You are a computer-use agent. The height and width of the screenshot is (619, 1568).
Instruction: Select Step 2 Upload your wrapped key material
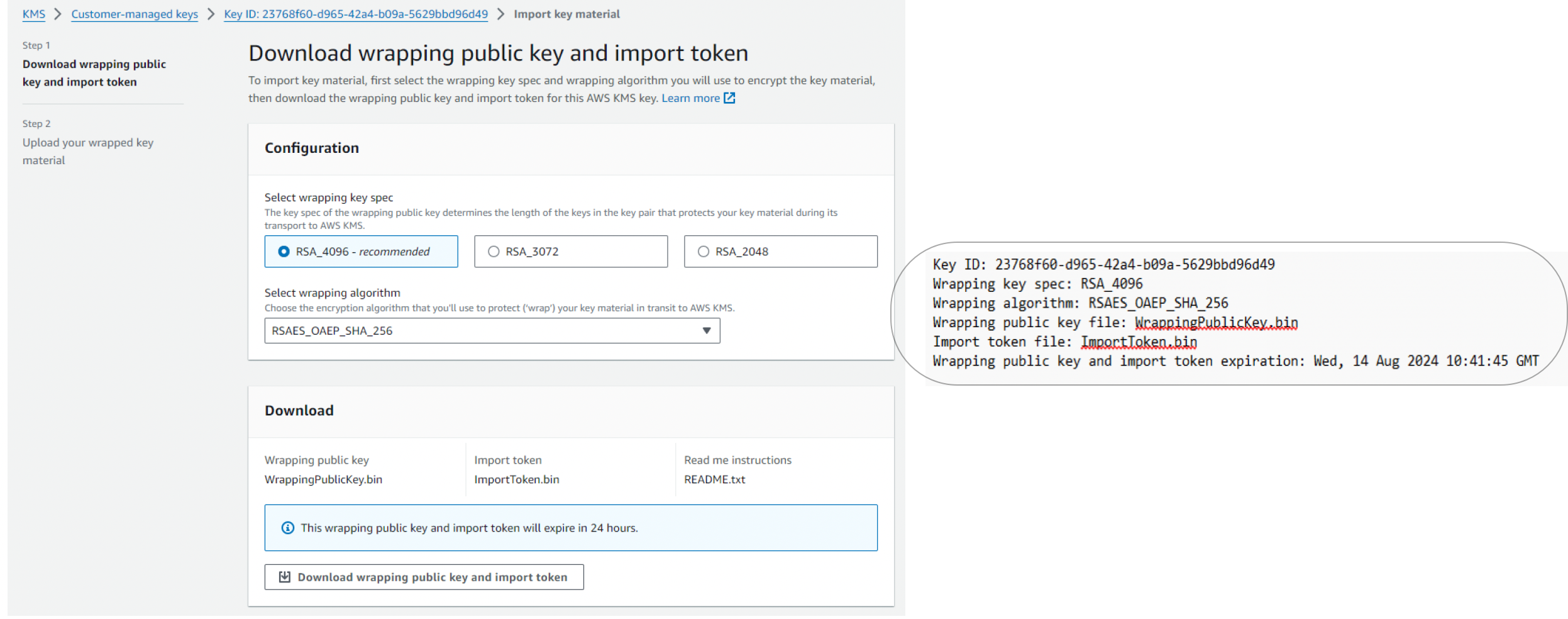tap(88, 152)
